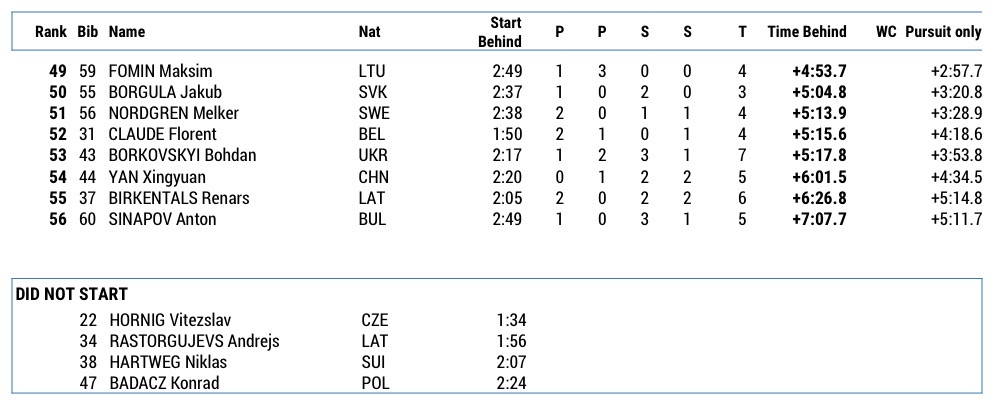Select HARTWEG Niklas in DNS list
Viewport: 998px width, 405px height.
pos(167,362)
